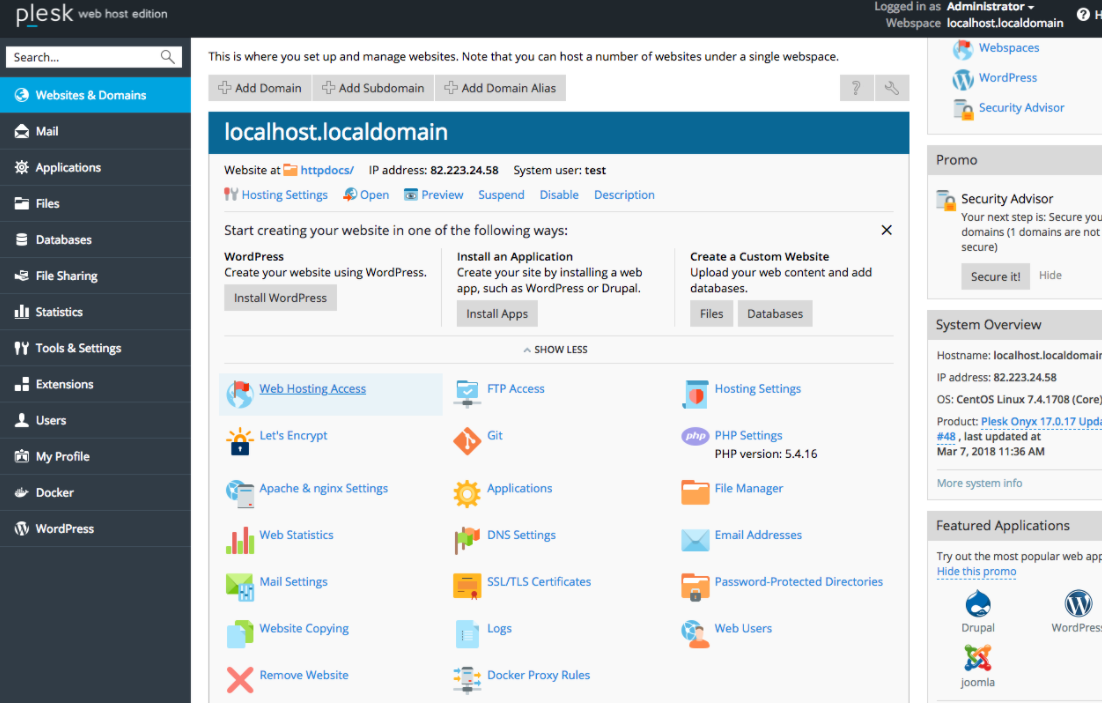1102x703 pixels.
Task: Click the Web Statistics chart icon
Action: tap(240, 540)
